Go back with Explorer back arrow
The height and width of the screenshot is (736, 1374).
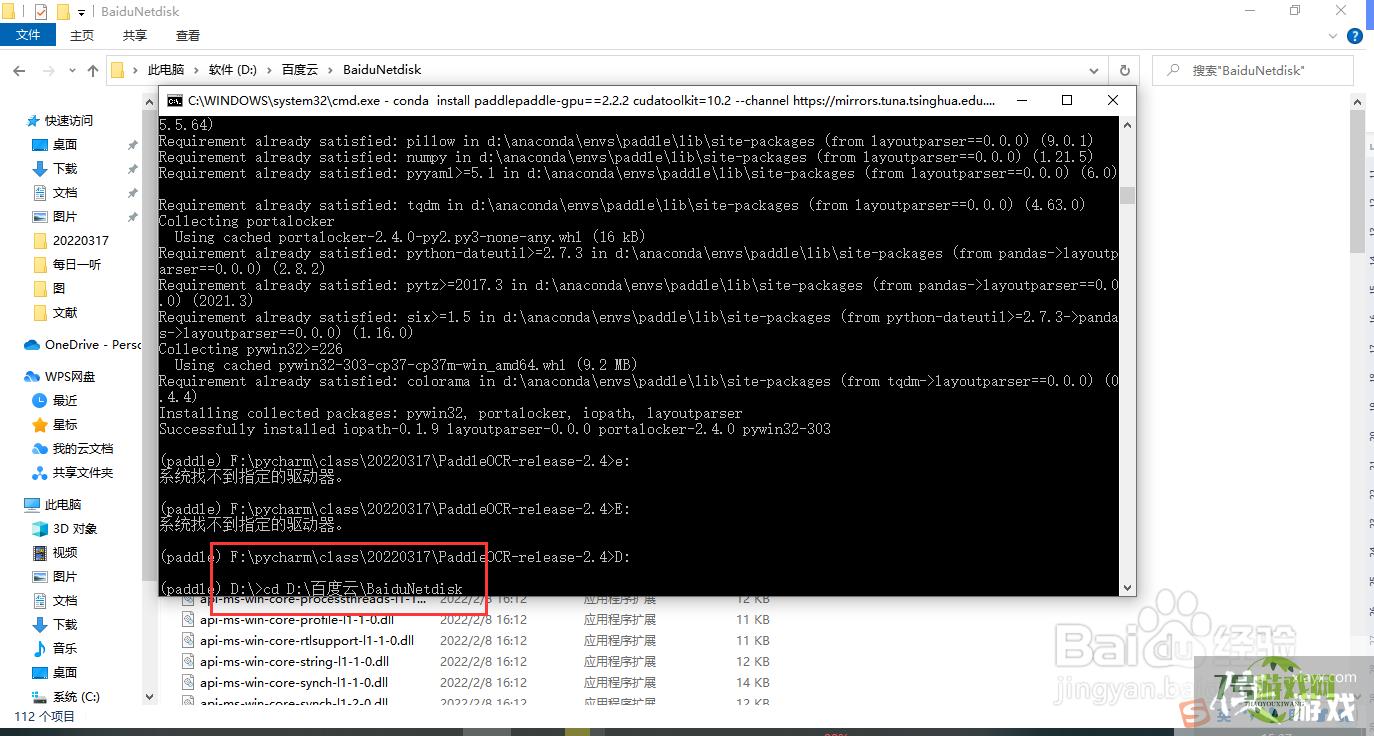[x=19, y=70]
